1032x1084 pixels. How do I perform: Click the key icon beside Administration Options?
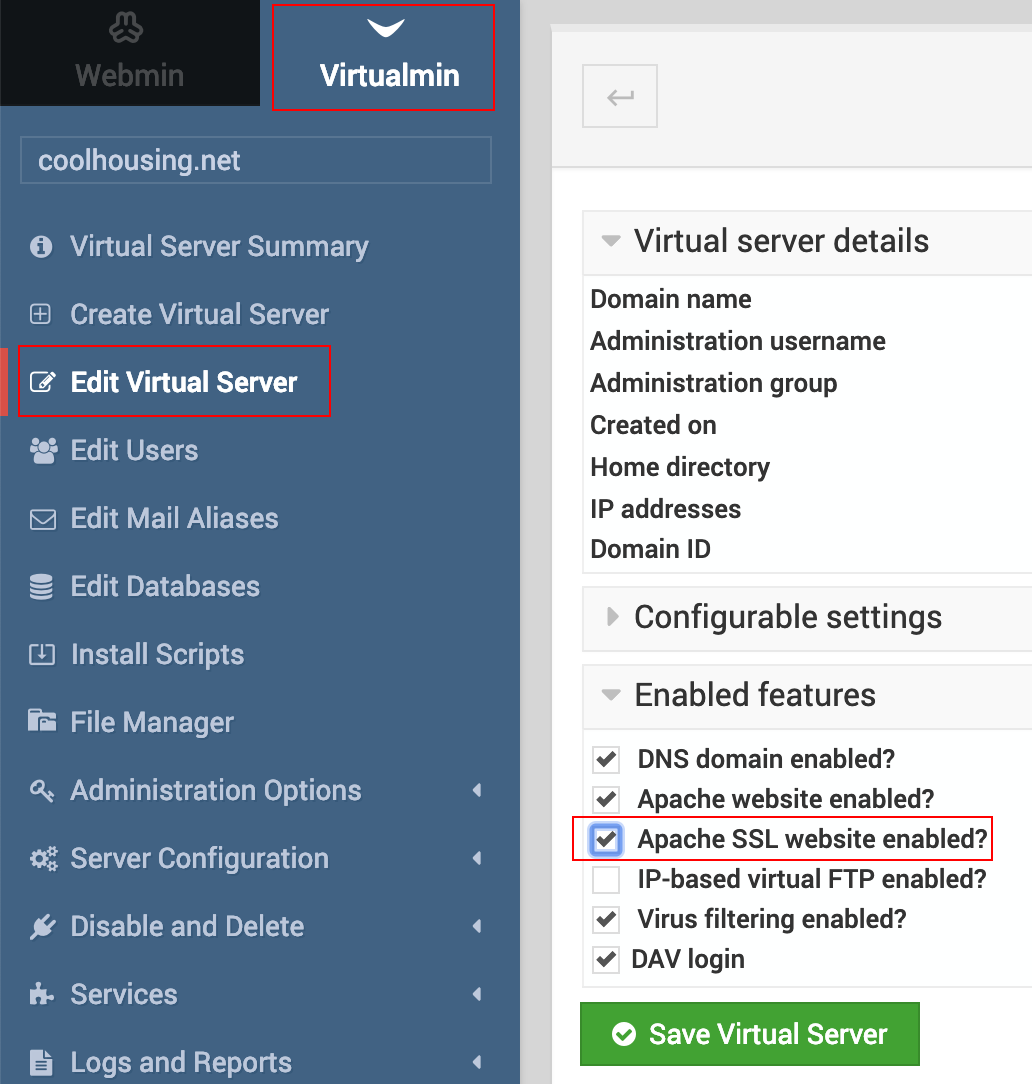41,790
